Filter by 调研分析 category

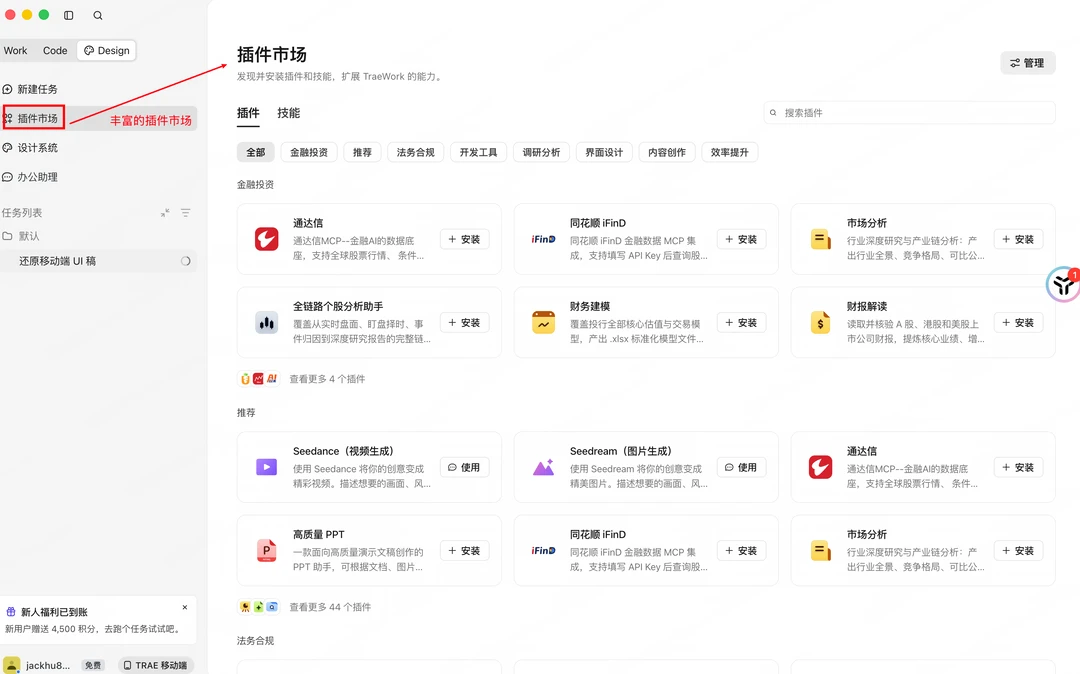(x=541, y=152)
